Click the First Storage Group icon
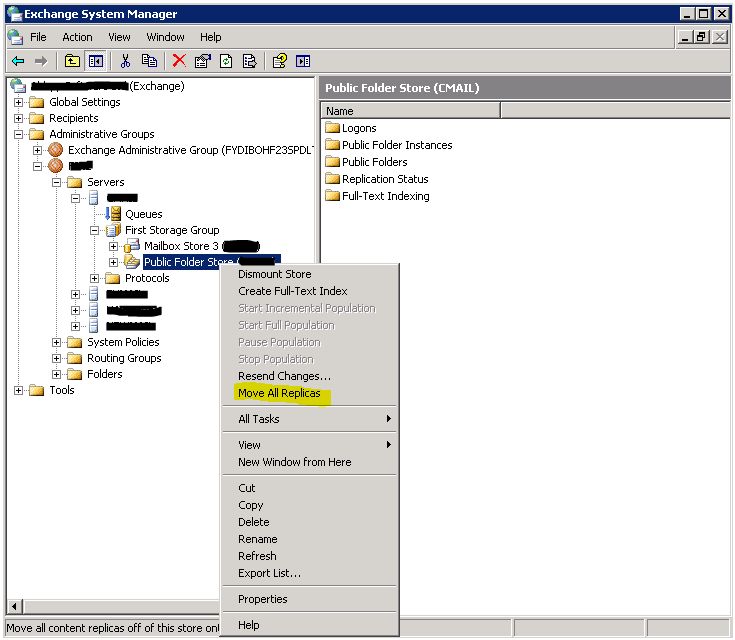The image size is (735, 640). tap(113, 230)
